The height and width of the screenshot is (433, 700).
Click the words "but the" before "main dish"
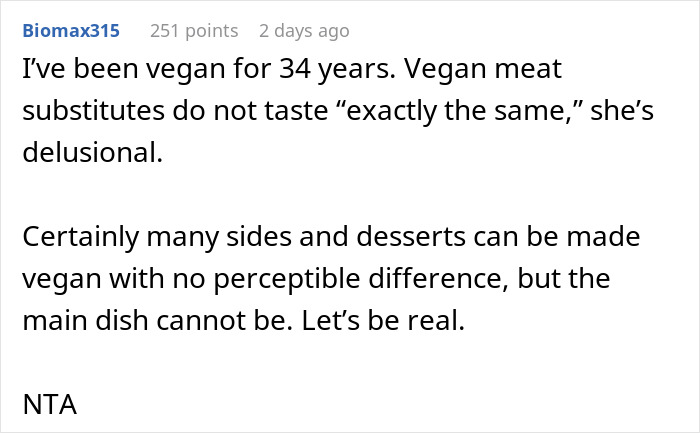[564, 279]
